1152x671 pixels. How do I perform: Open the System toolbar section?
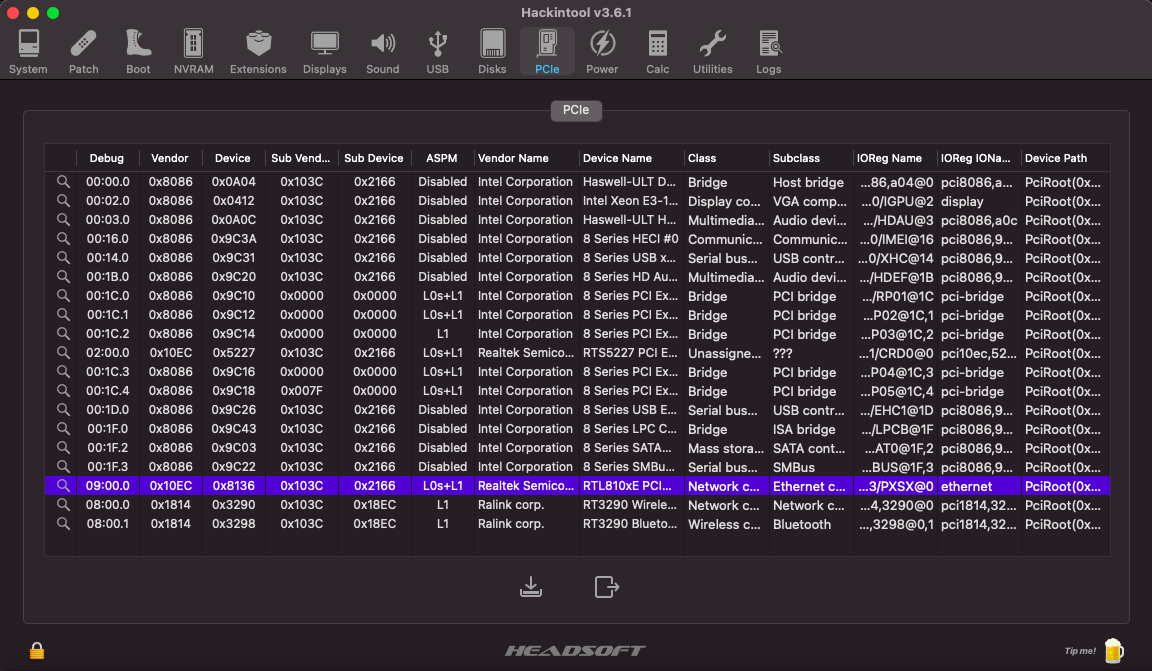28,52
